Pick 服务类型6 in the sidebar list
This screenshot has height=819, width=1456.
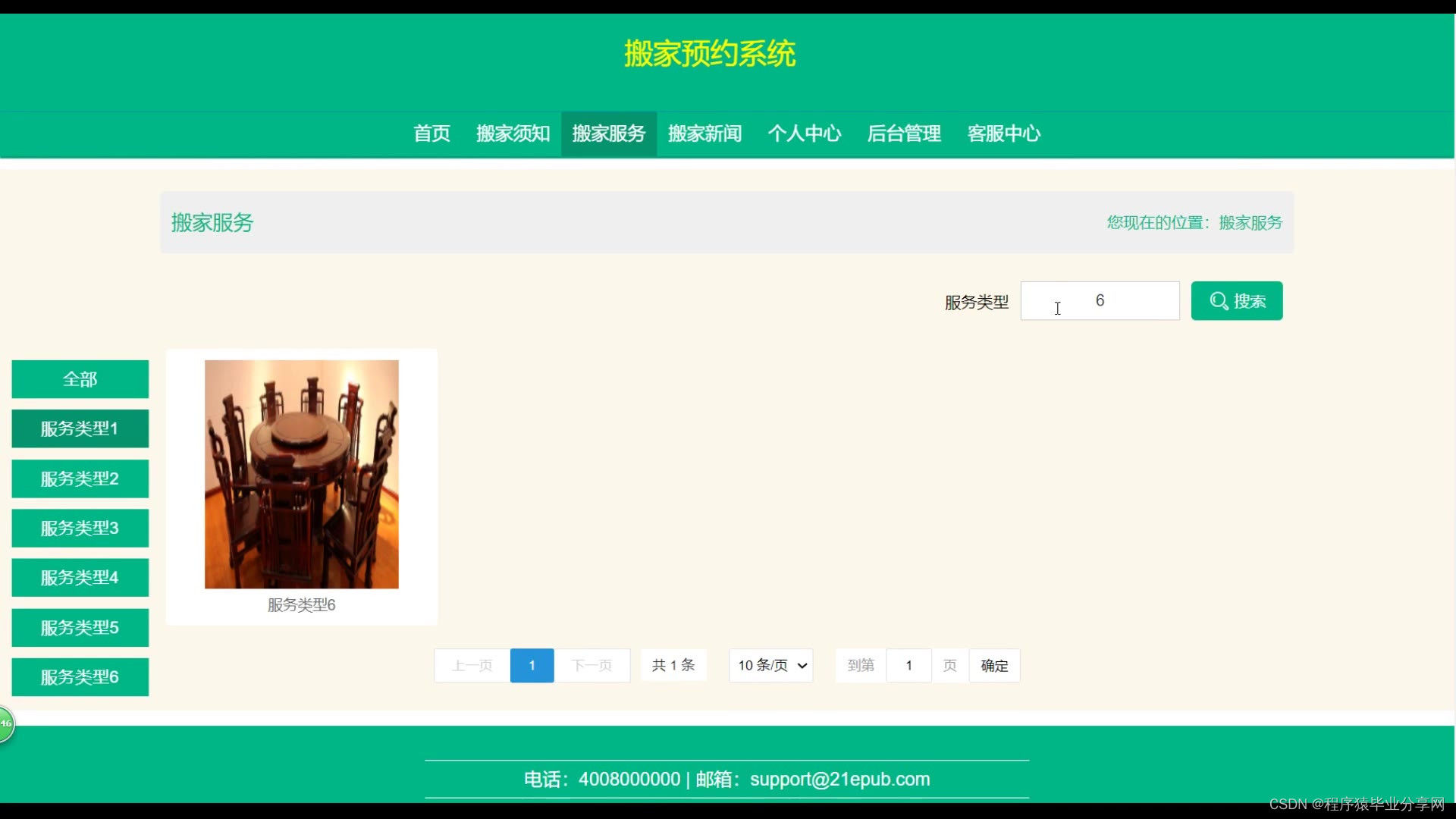pos(80,676)
